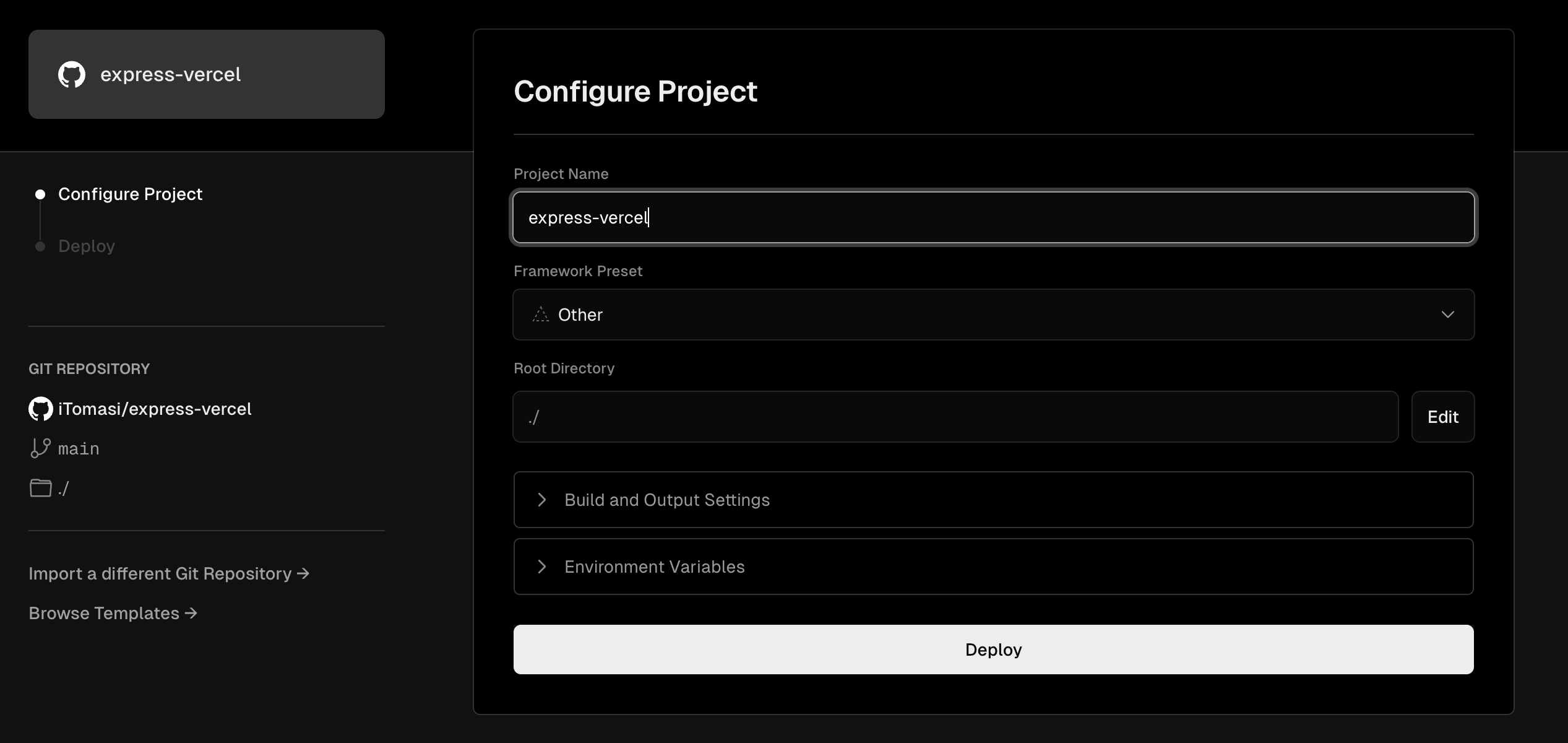Click GitHub icon next to iTomasi/express-vercel
1568x743 pixels.
click(41, 409)
